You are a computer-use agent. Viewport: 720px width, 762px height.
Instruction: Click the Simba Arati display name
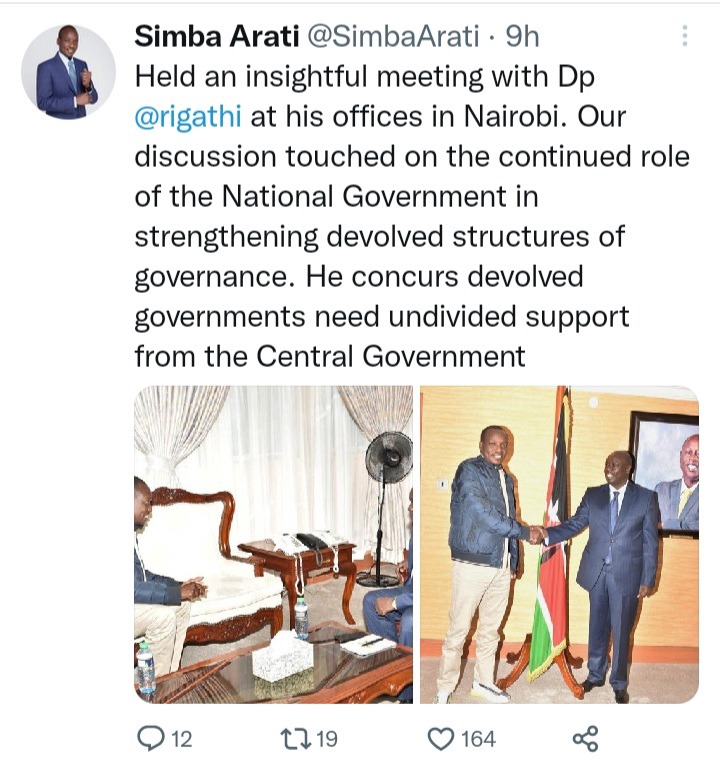pyautogui.click(x=217, y=36)
